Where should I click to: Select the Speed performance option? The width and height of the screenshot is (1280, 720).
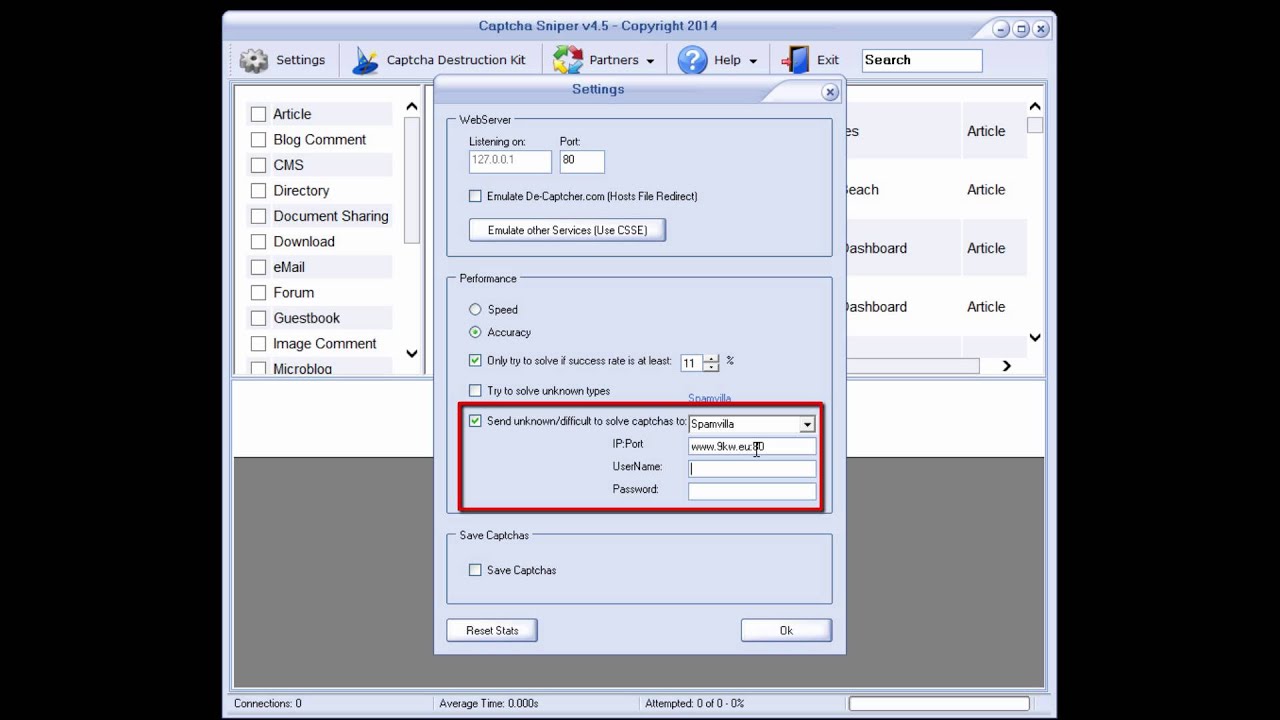(475, 310)
